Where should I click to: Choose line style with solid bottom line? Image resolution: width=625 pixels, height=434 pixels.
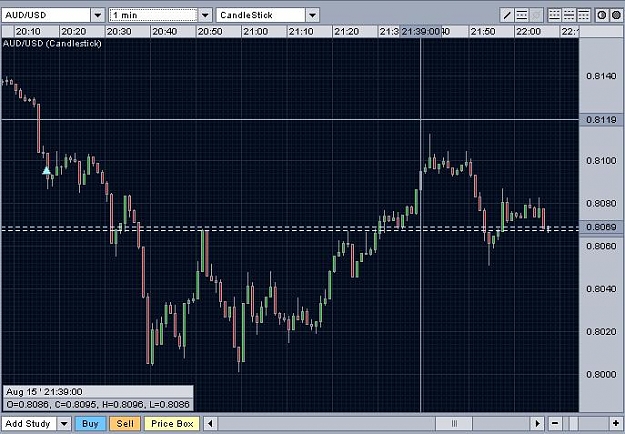click(554, 16)
